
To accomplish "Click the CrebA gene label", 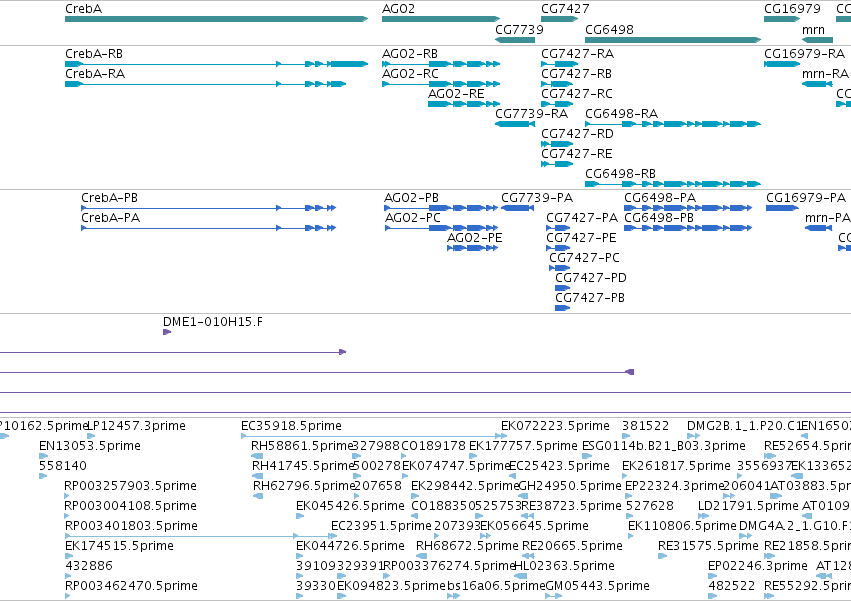I will (83, 9).
